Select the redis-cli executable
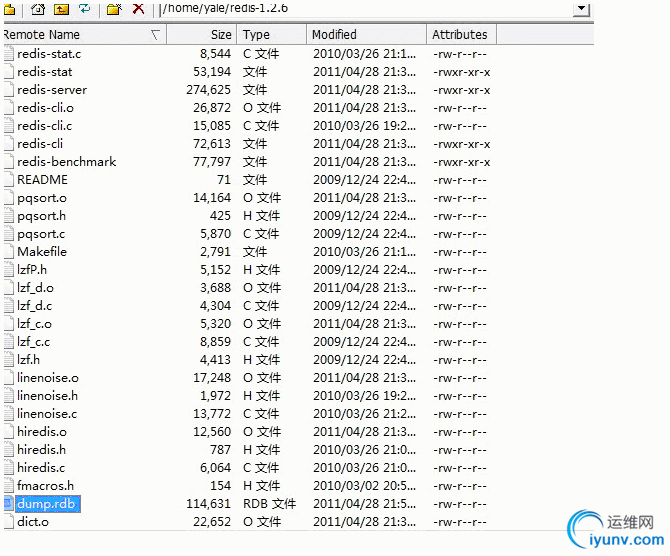670x556 pixels. (40, 144)
